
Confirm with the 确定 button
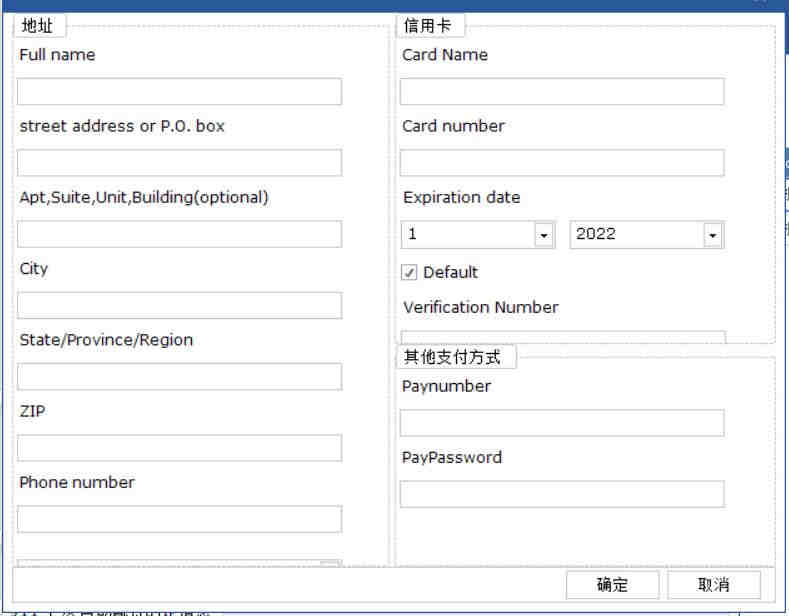click(x=612, y=585)
